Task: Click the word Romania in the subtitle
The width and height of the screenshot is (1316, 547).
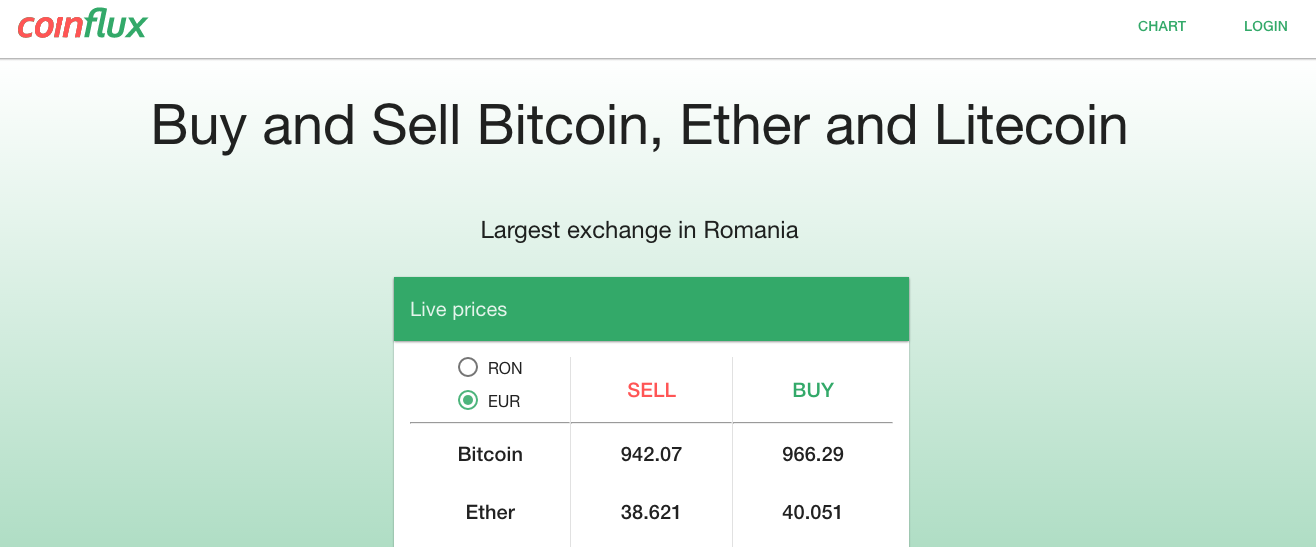Action: (x=750, y=231)
